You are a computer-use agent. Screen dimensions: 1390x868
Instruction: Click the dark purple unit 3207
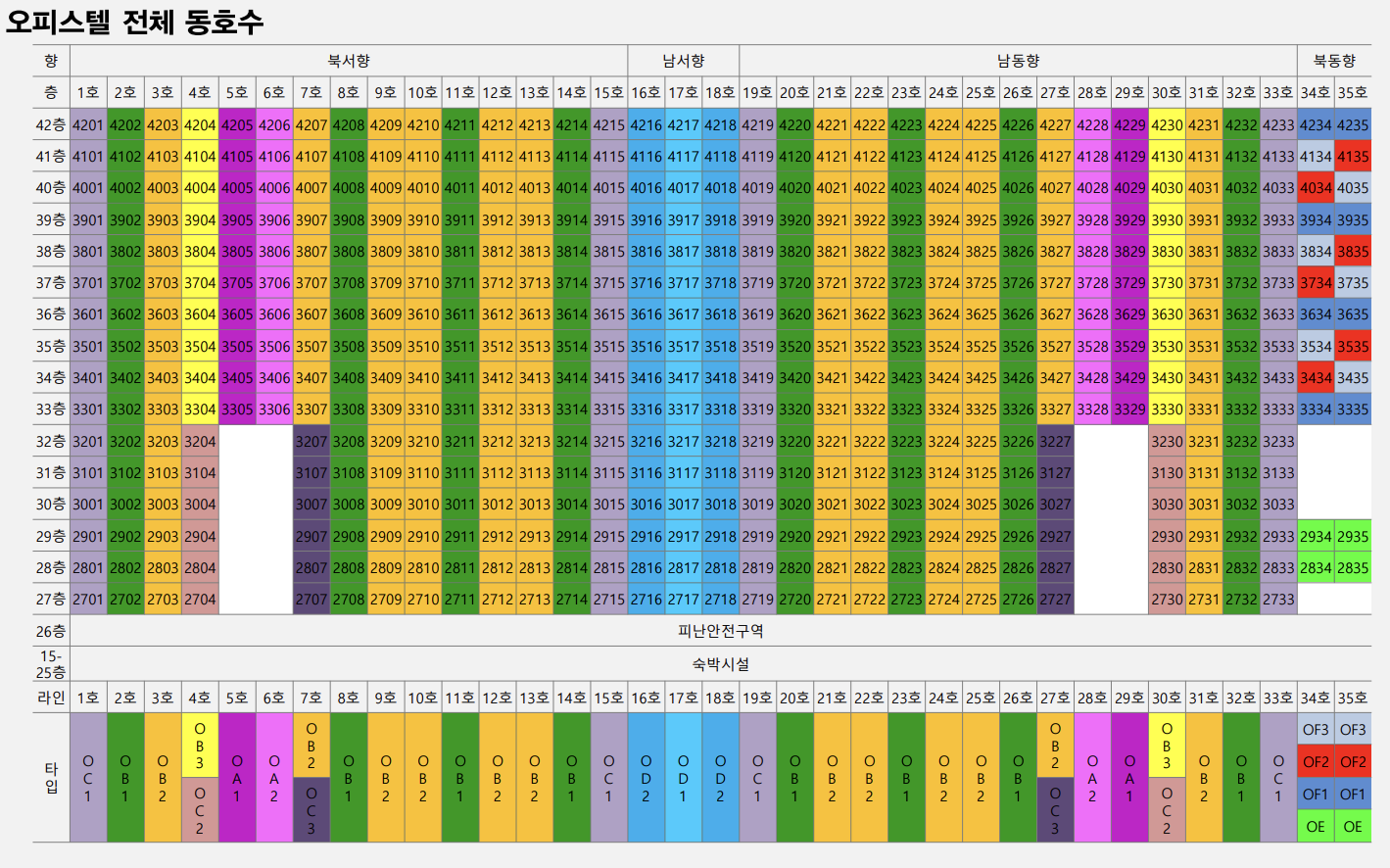[x=312, y=442]
